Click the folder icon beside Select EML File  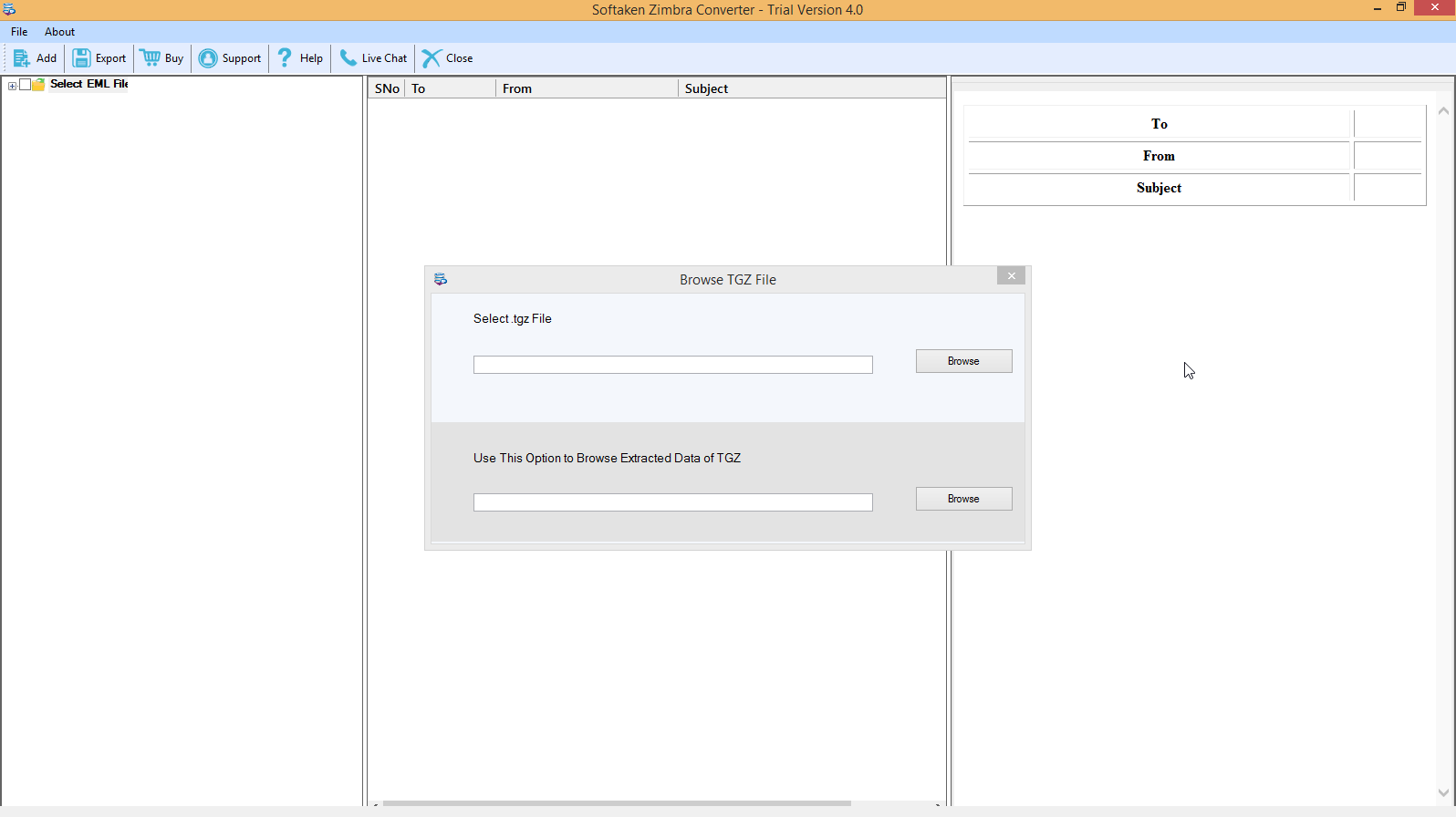point(38,84)
